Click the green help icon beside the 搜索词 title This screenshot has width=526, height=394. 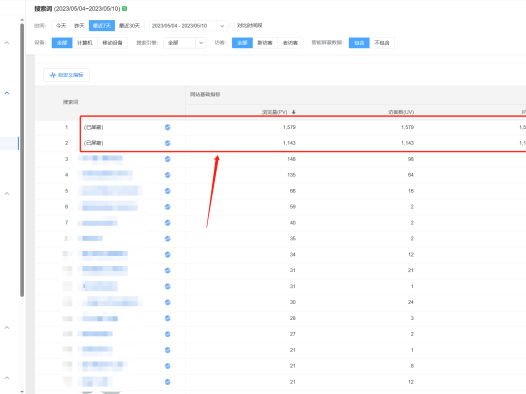coord(124,8)
